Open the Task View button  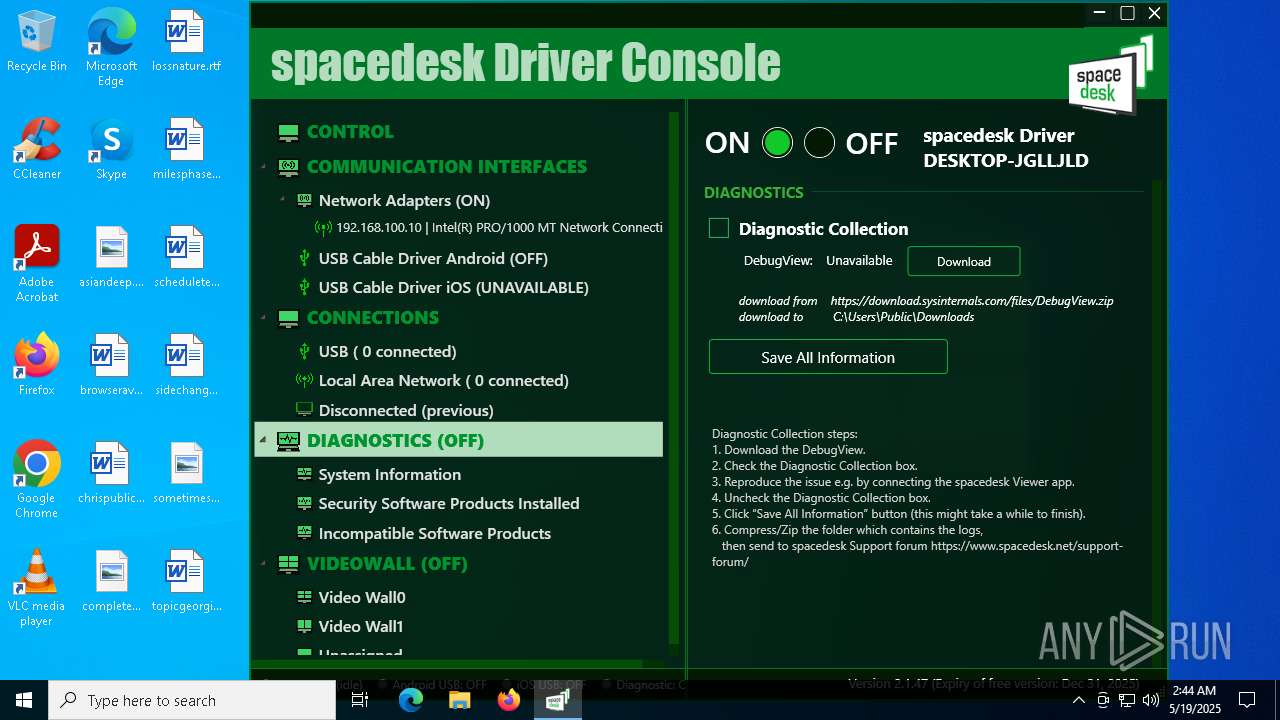(360, 700)
